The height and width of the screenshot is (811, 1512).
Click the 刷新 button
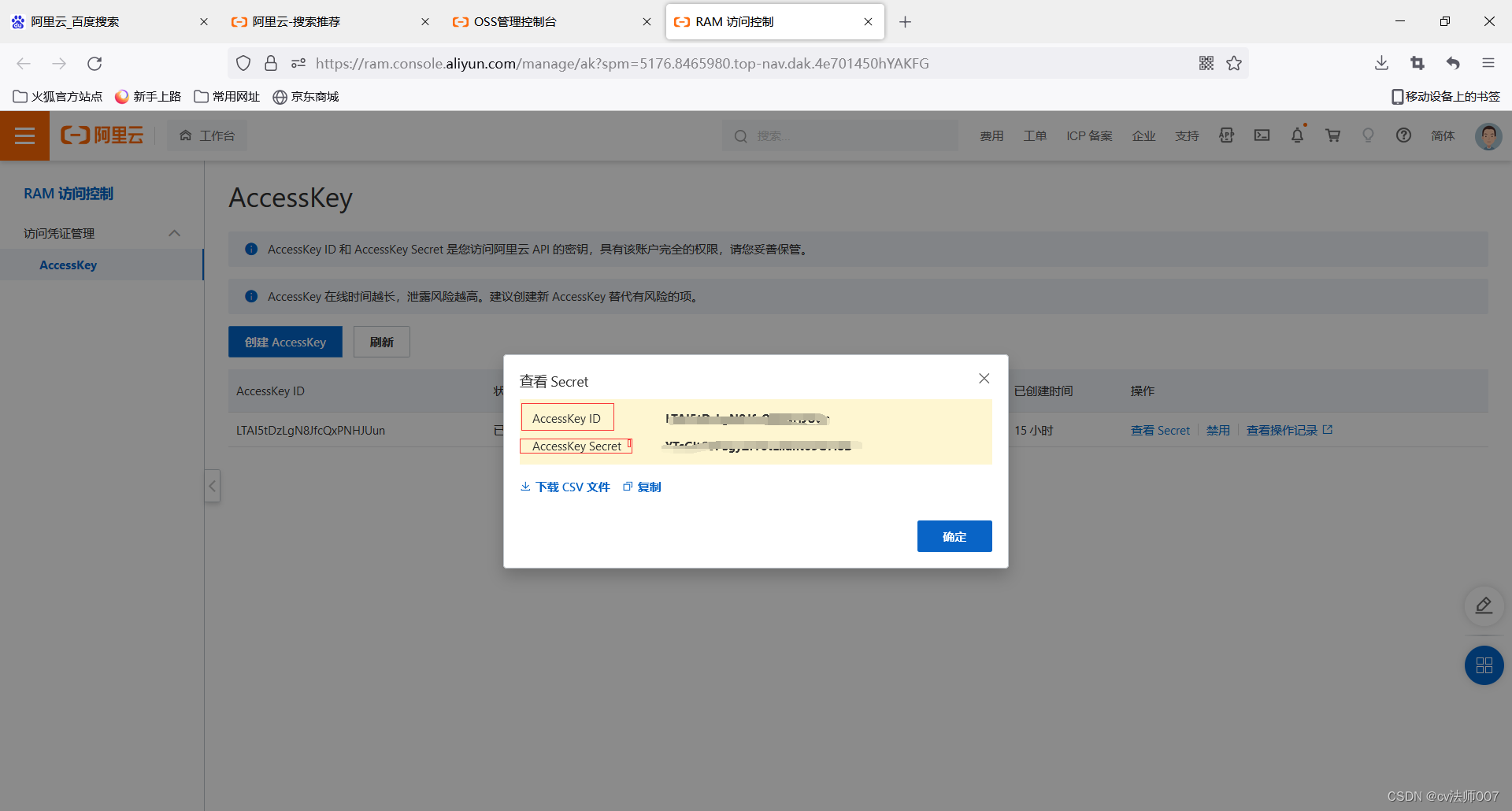click(x=381, y=342)
